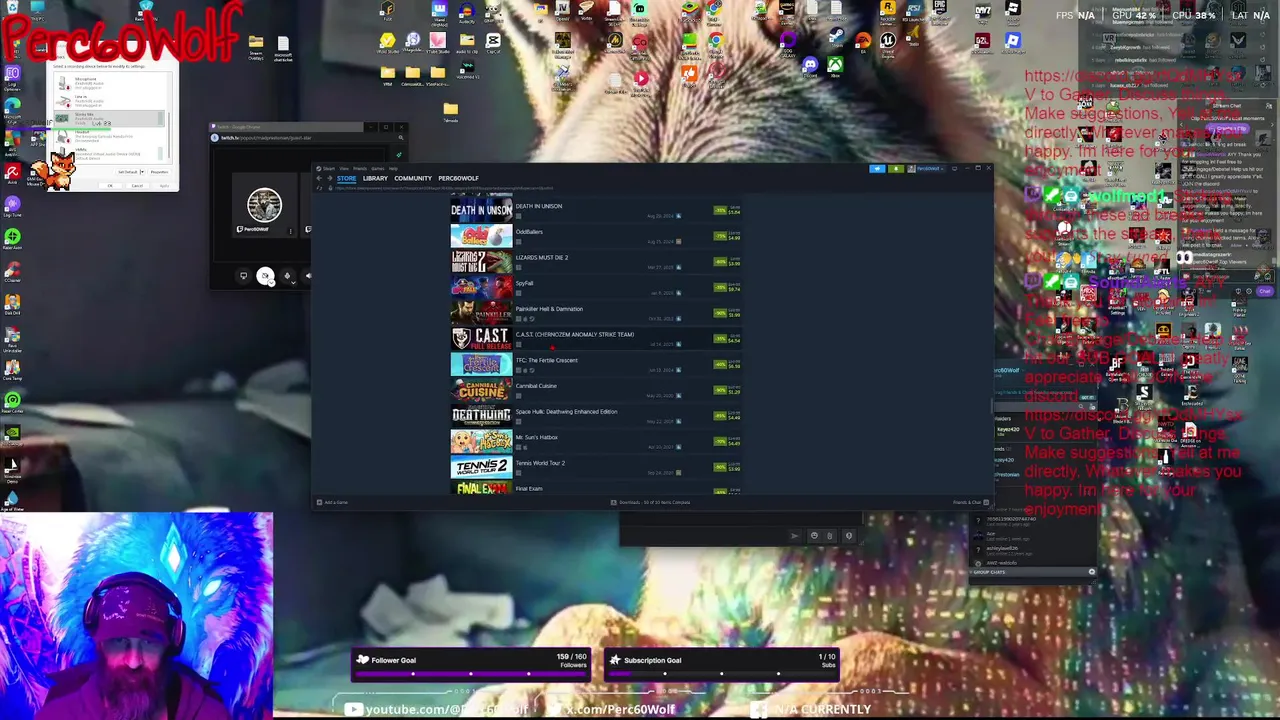1280x720 pixels.
Task: Open the PERC60WOLF profile tab
Action: click(458, 178)
